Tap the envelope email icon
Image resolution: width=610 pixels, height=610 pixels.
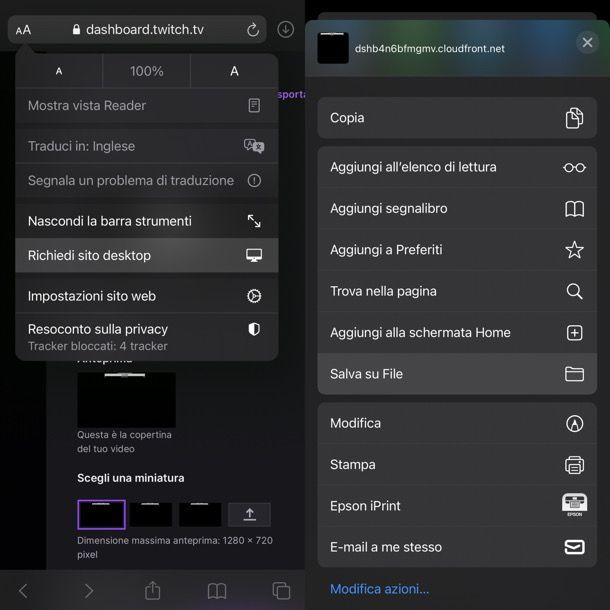pos(575,547)
